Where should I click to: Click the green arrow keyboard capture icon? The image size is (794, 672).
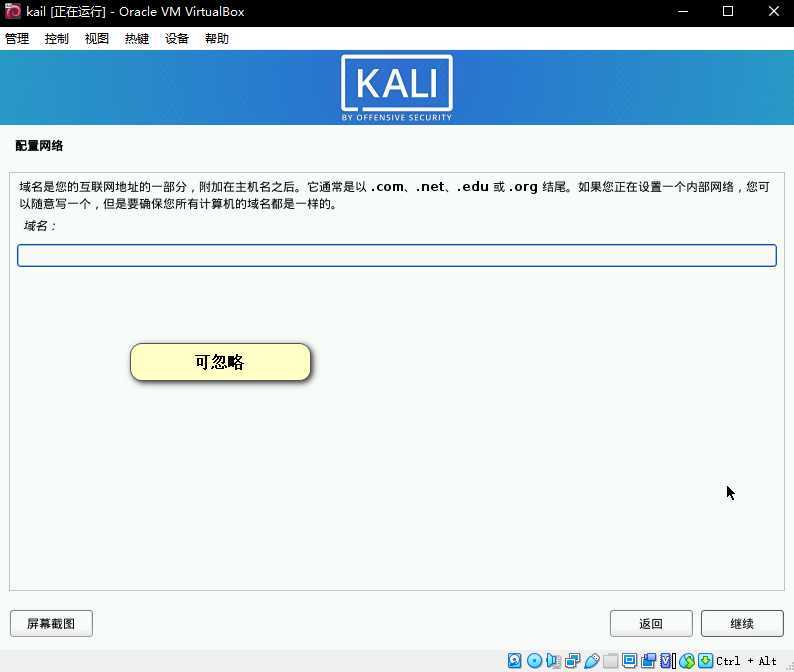[705, 660]
